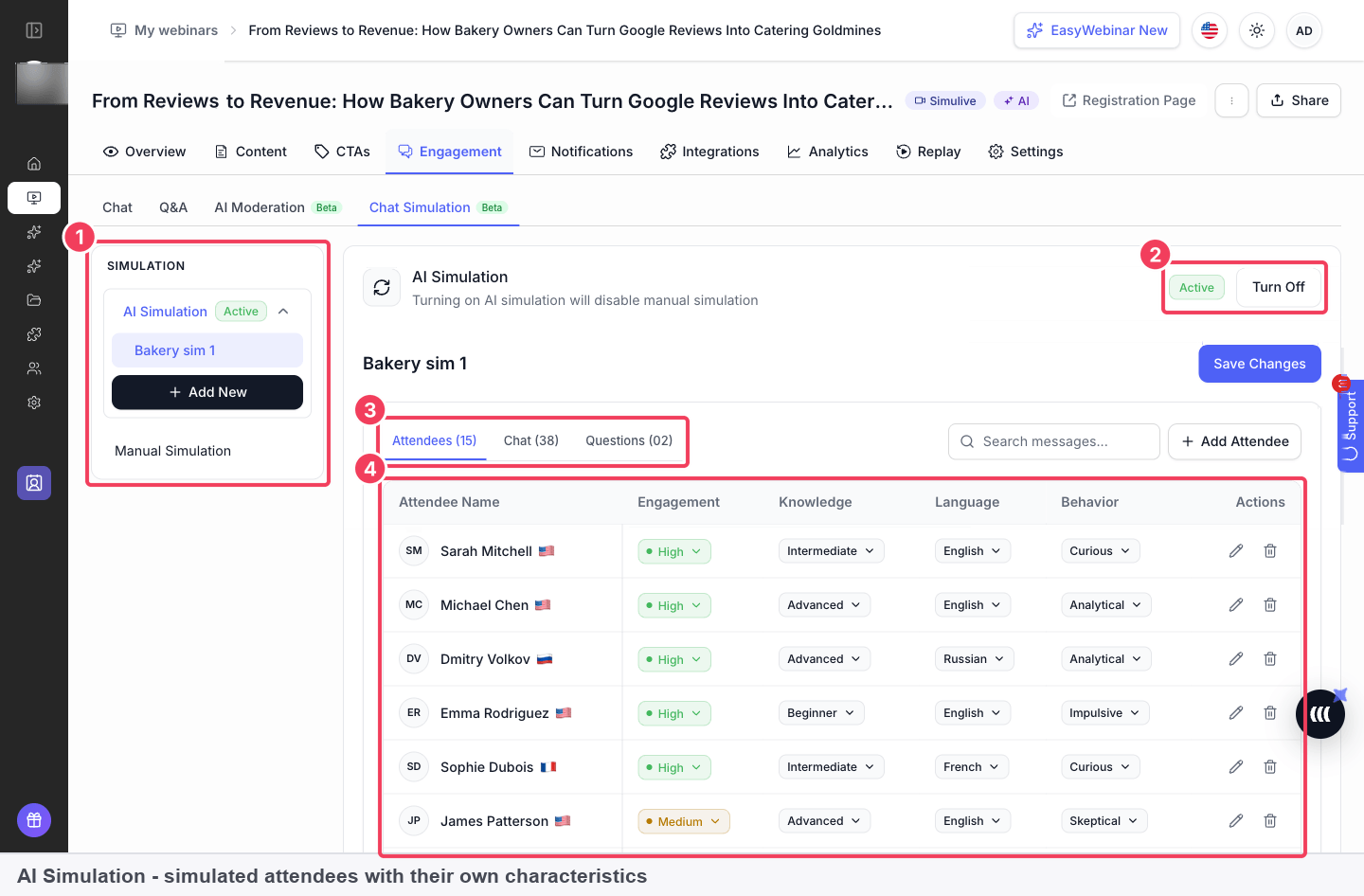Click the pencil icon for Dmitry Volkov

point(1236,659)
